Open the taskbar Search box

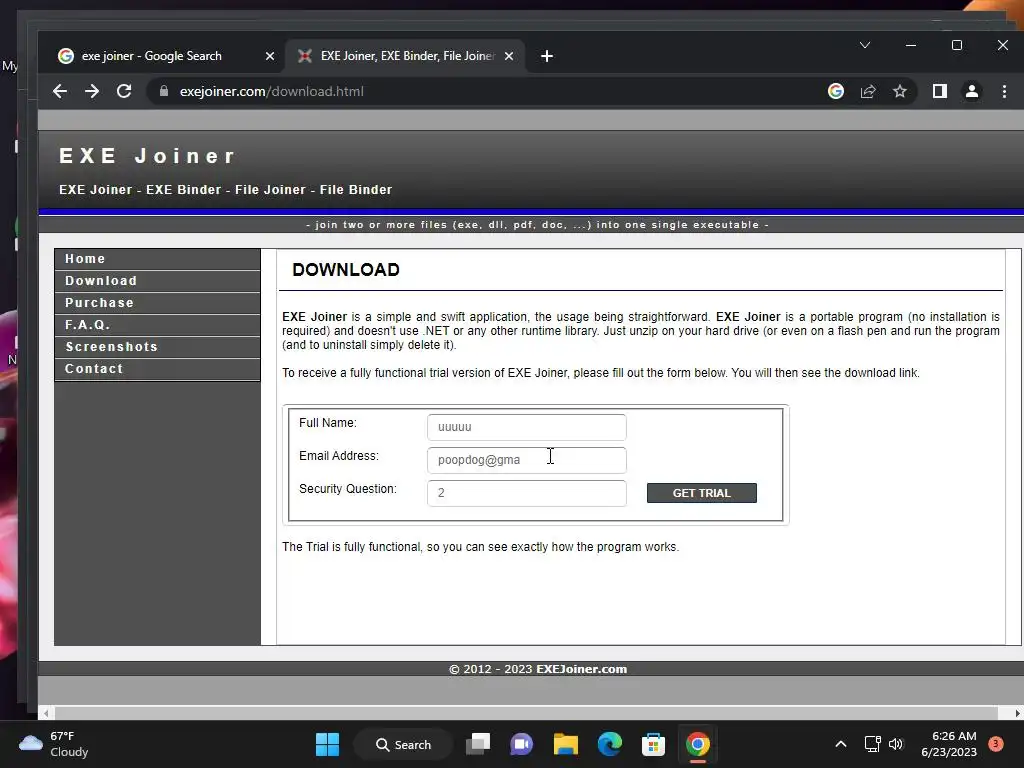click(404, 744)
